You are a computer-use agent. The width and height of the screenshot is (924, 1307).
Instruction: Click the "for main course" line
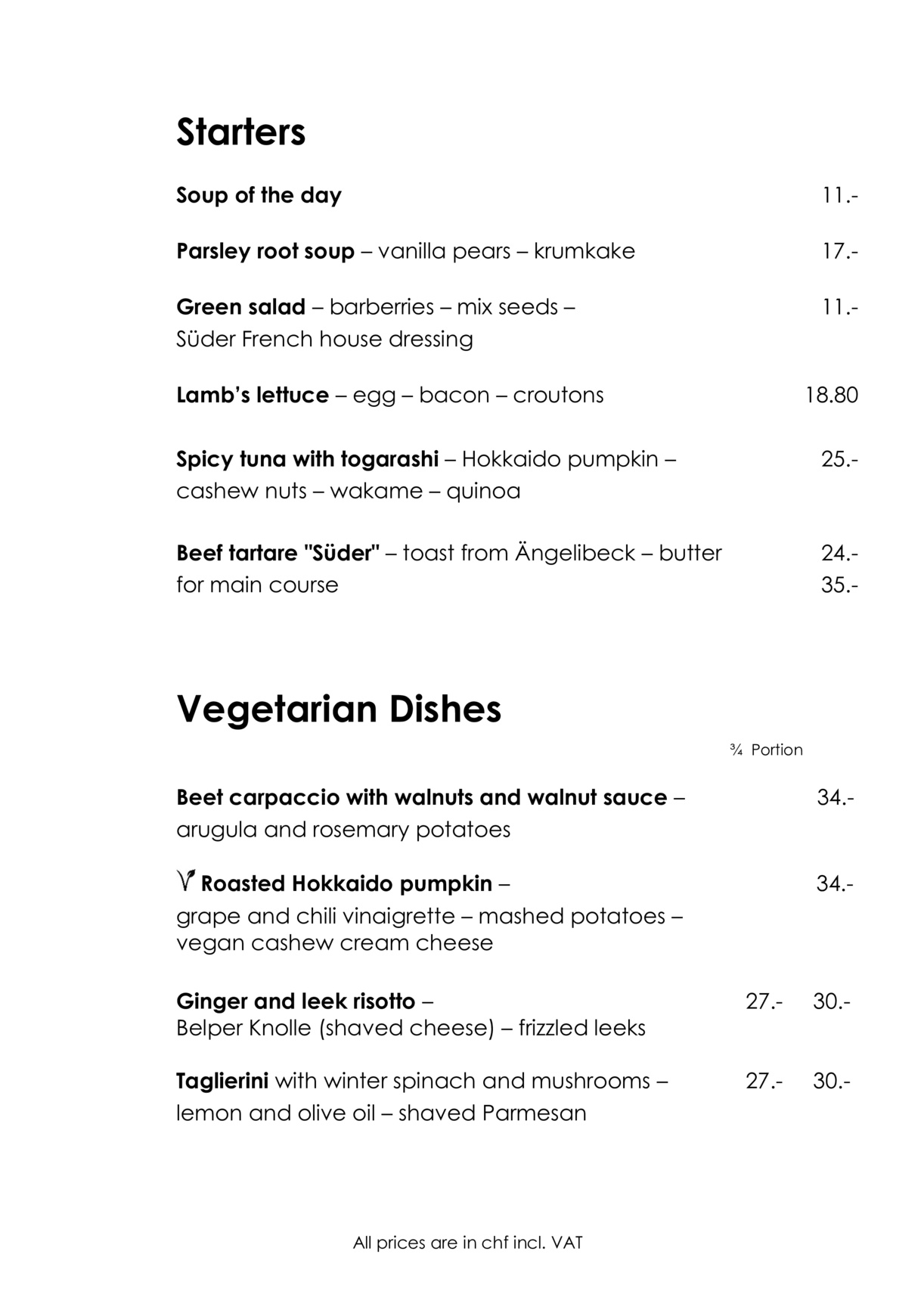(257, 585)
